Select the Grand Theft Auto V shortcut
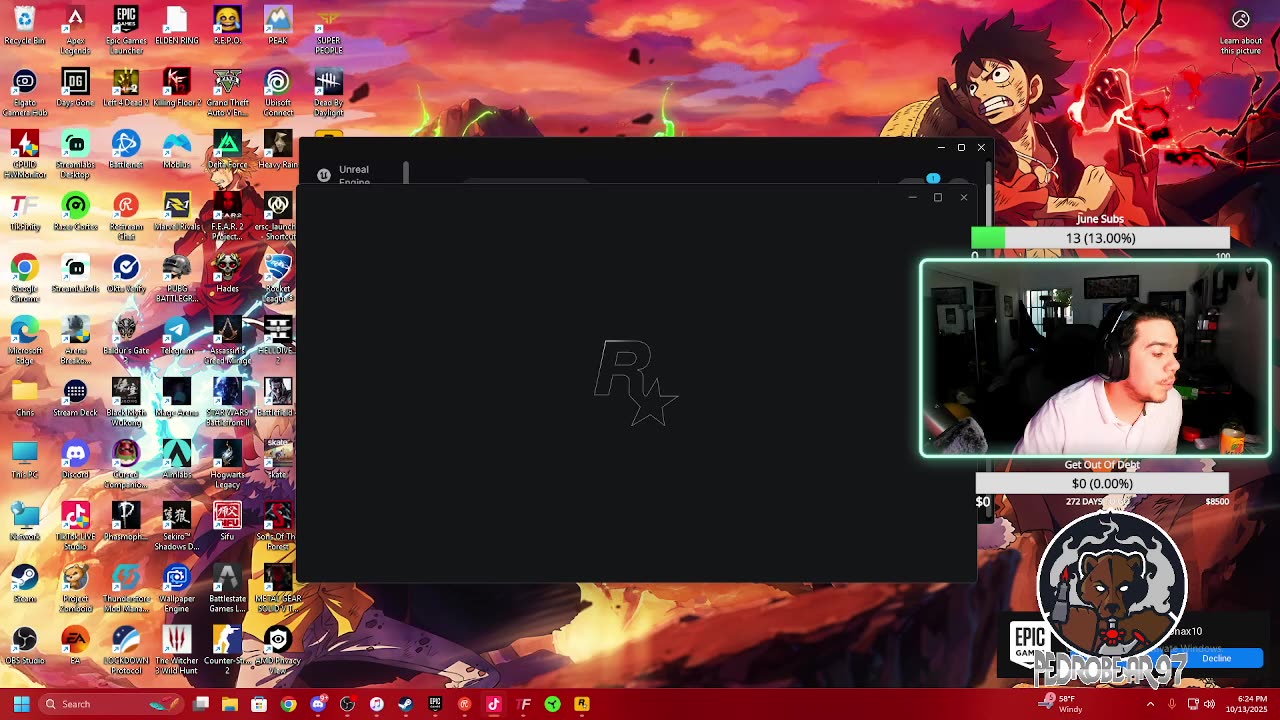Image resolution: width=1280 pixels, height=720 pixels. (x=227, y=92)
